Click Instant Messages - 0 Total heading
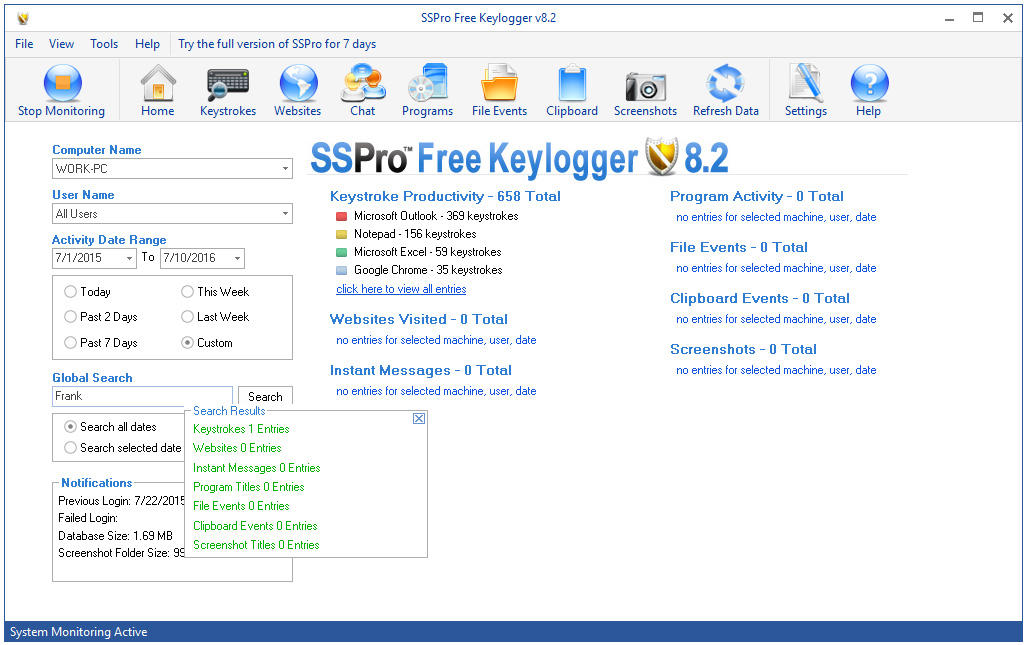Viewport: 1028px width, 645px height. click(x=420, y=370)
